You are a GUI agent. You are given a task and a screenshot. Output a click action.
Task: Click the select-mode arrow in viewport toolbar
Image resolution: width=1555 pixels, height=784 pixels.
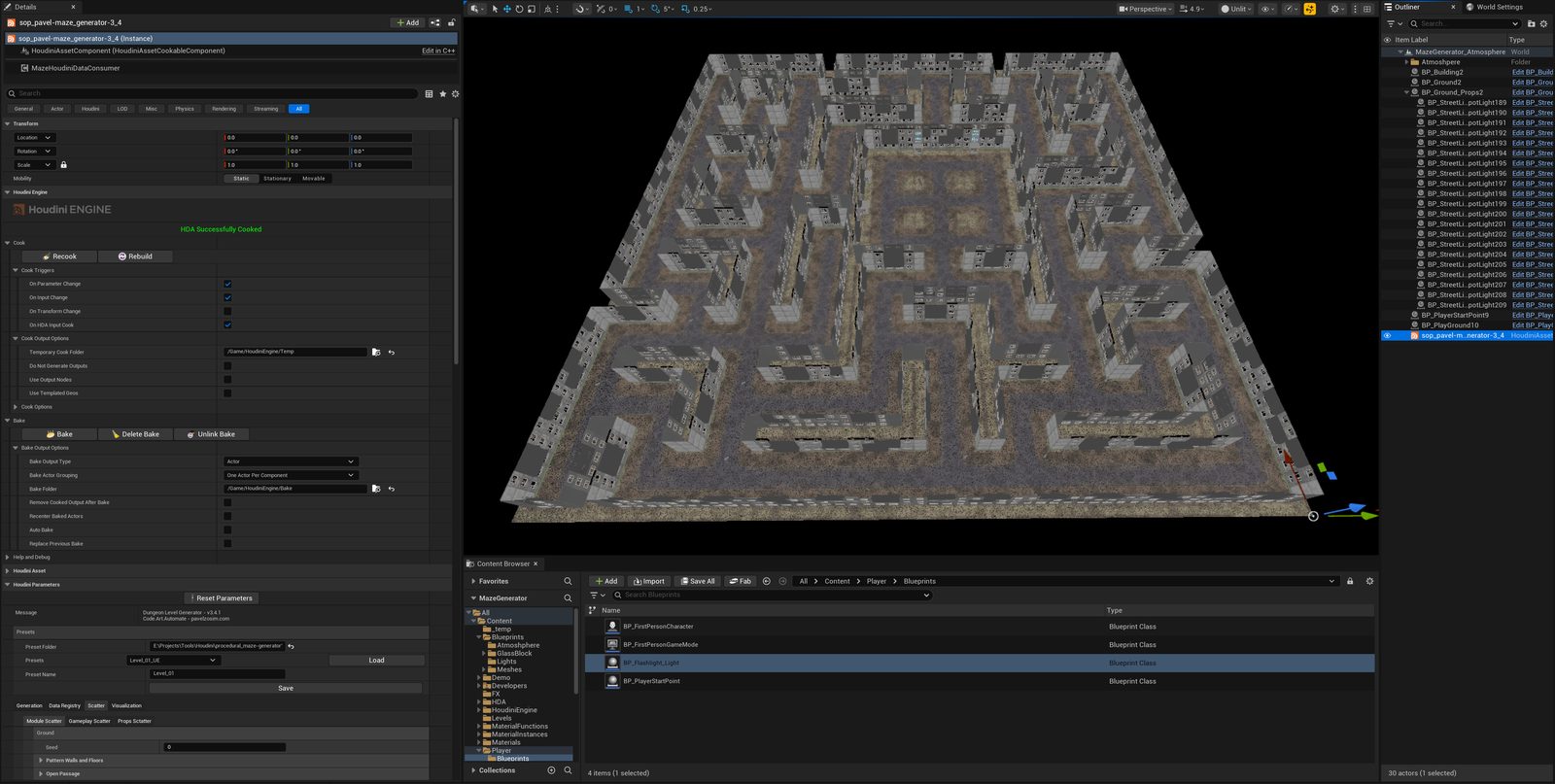[x=495, y=9]
